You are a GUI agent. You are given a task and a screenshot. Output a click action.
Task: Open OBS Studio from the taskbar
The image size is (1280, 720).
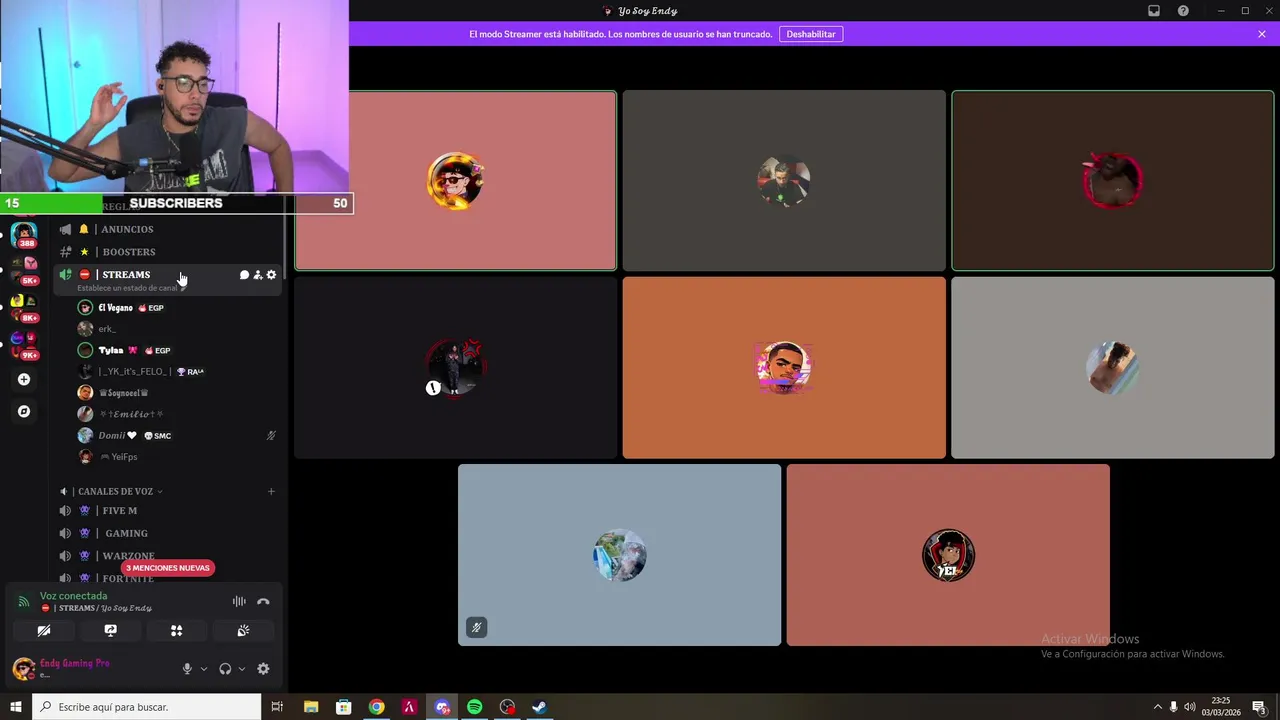click(x=507, y=707)
